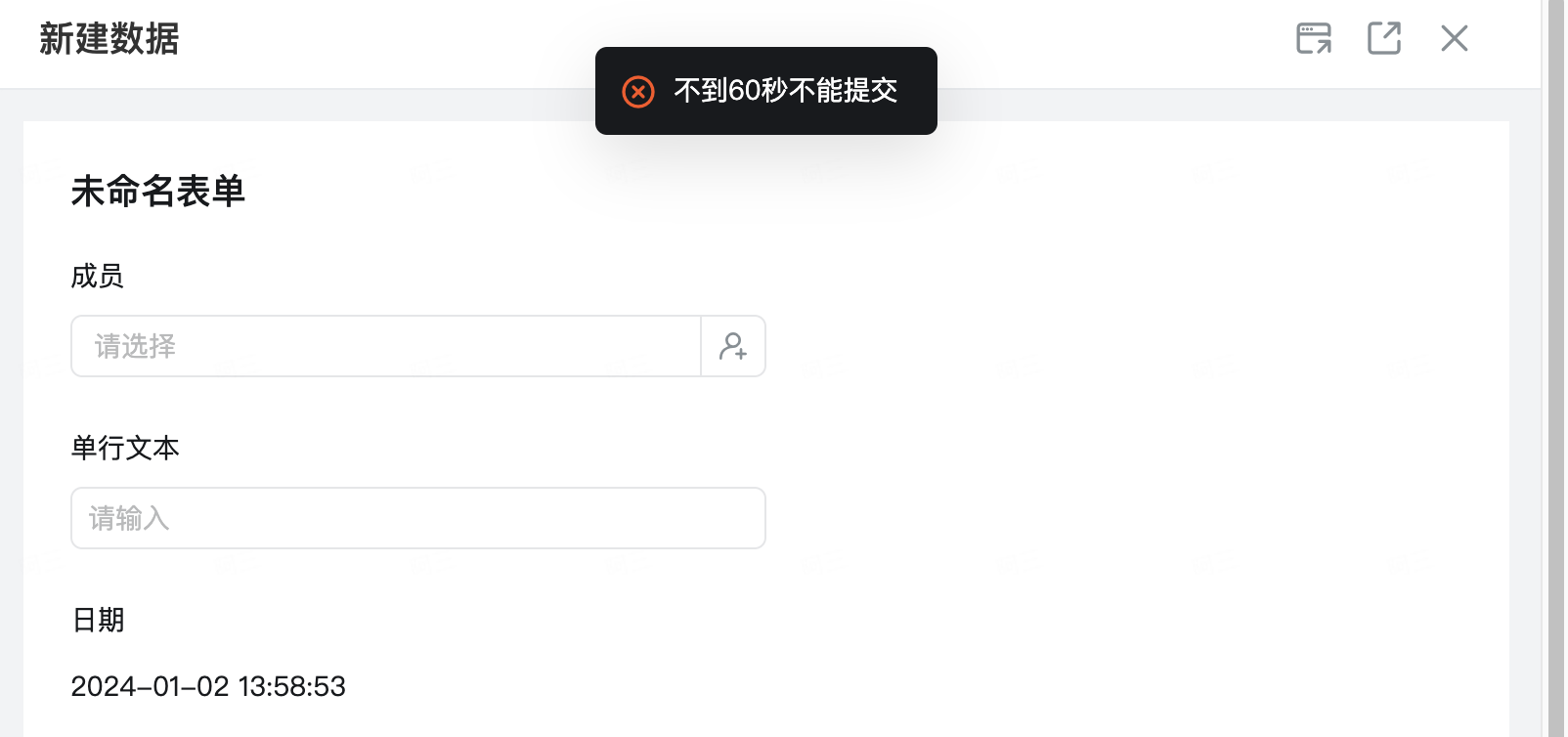Open the form in a new window icon
The width and height of the screenshot is (1568, 737).
pos(1383,38)
